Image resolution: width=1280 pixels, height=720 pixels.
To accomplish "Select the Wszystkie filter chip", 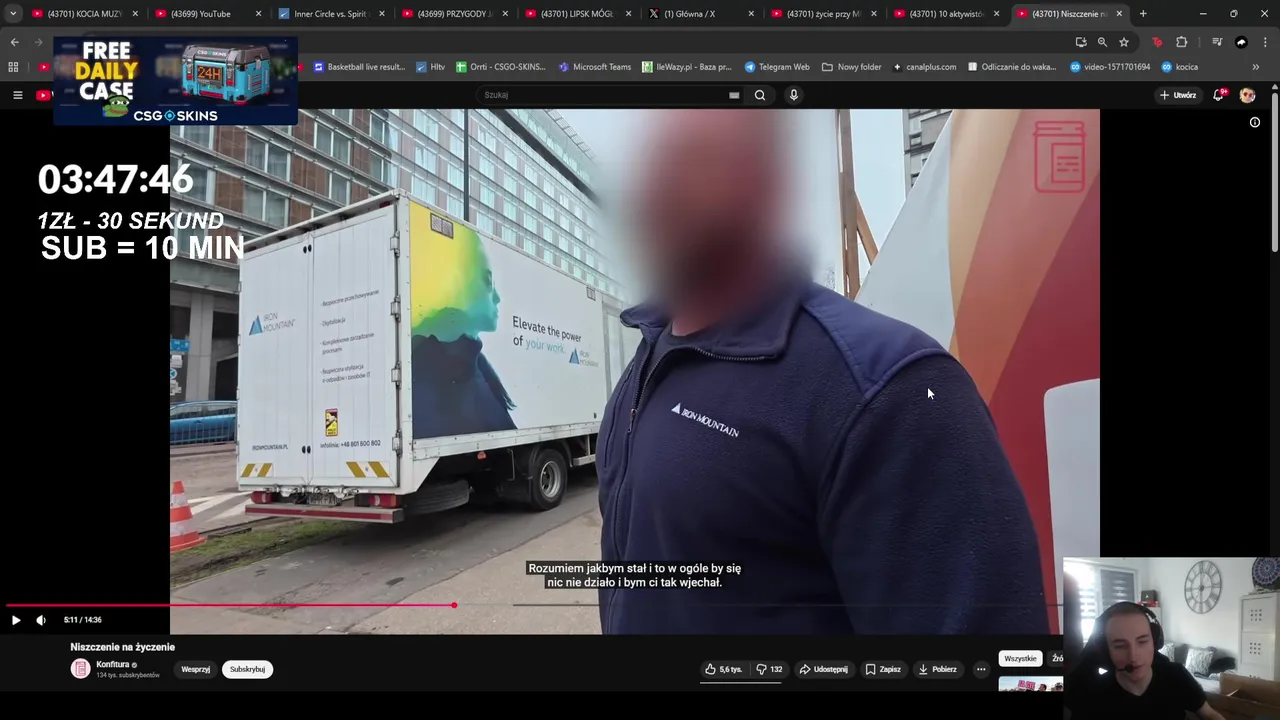I will 1020,659.
